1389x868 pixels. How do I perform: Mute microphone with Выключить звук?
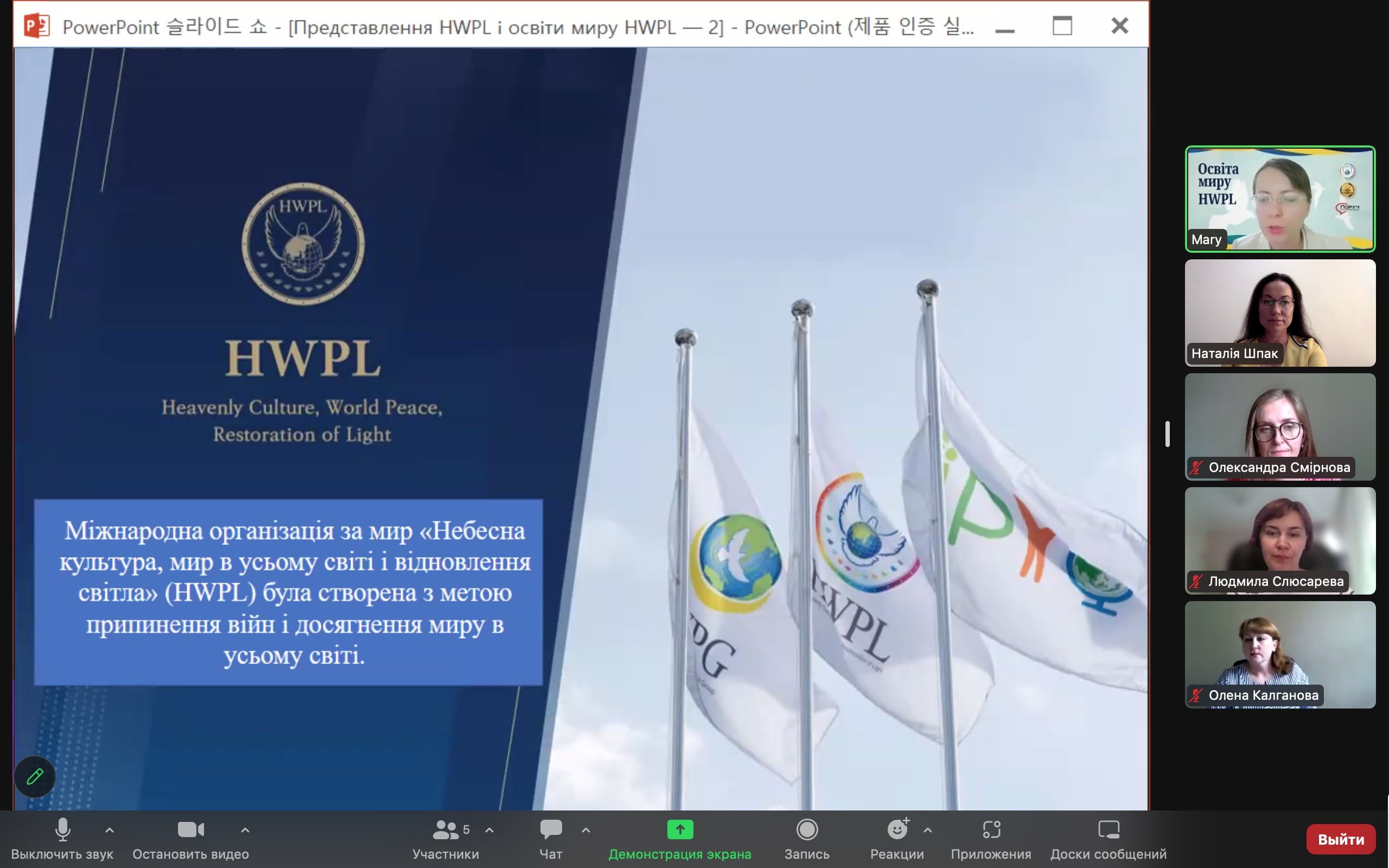[62, 839]
